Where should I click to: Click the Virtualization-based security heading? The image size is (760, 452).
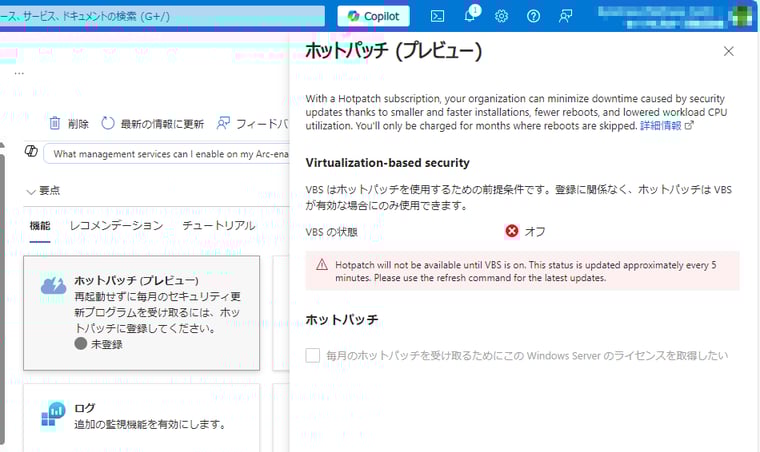click(387, 163)
